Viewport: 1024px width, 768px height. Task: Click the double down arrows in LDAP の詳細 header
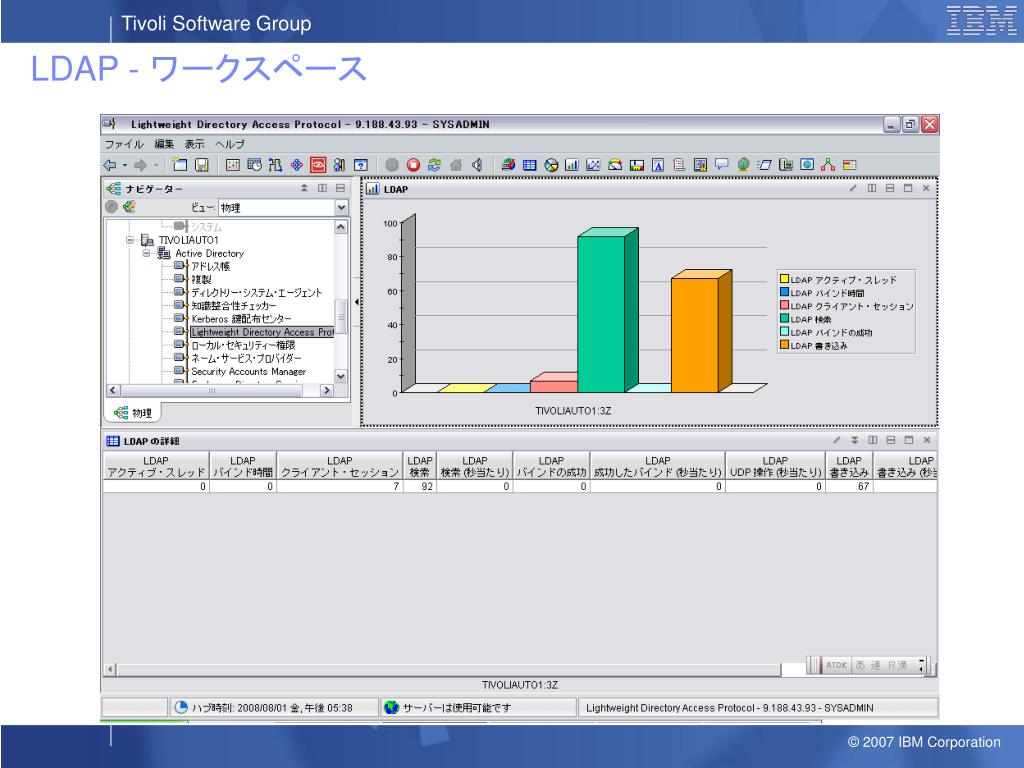(x=854, y=440)
